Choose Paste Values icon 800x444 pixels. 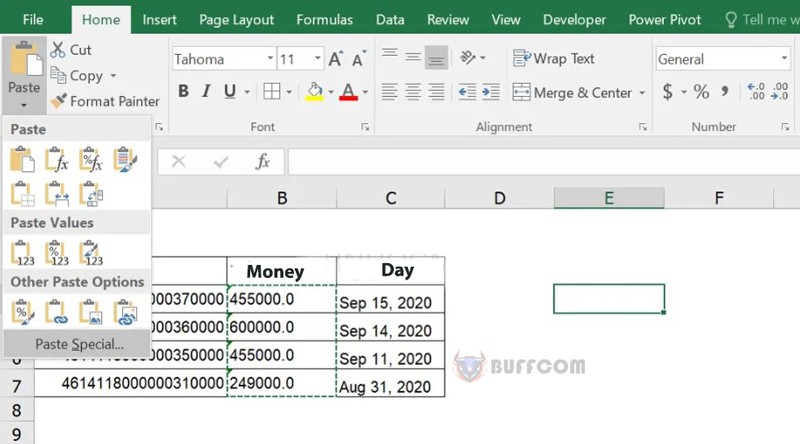(22, 253)
